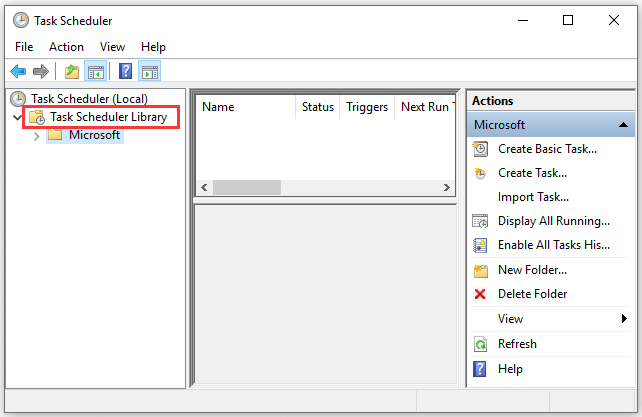This screenshot has height=417, width=642.
Task: Open the Help menu in the menu bar
Action: coord(153,47)
